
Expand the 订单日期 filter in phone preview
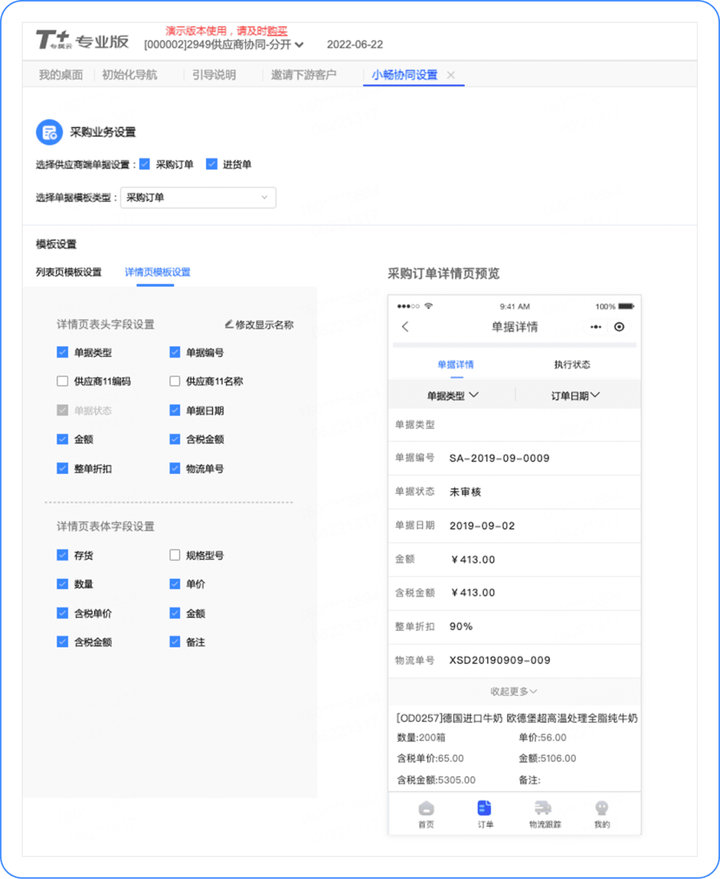click(x=575, y=395)
